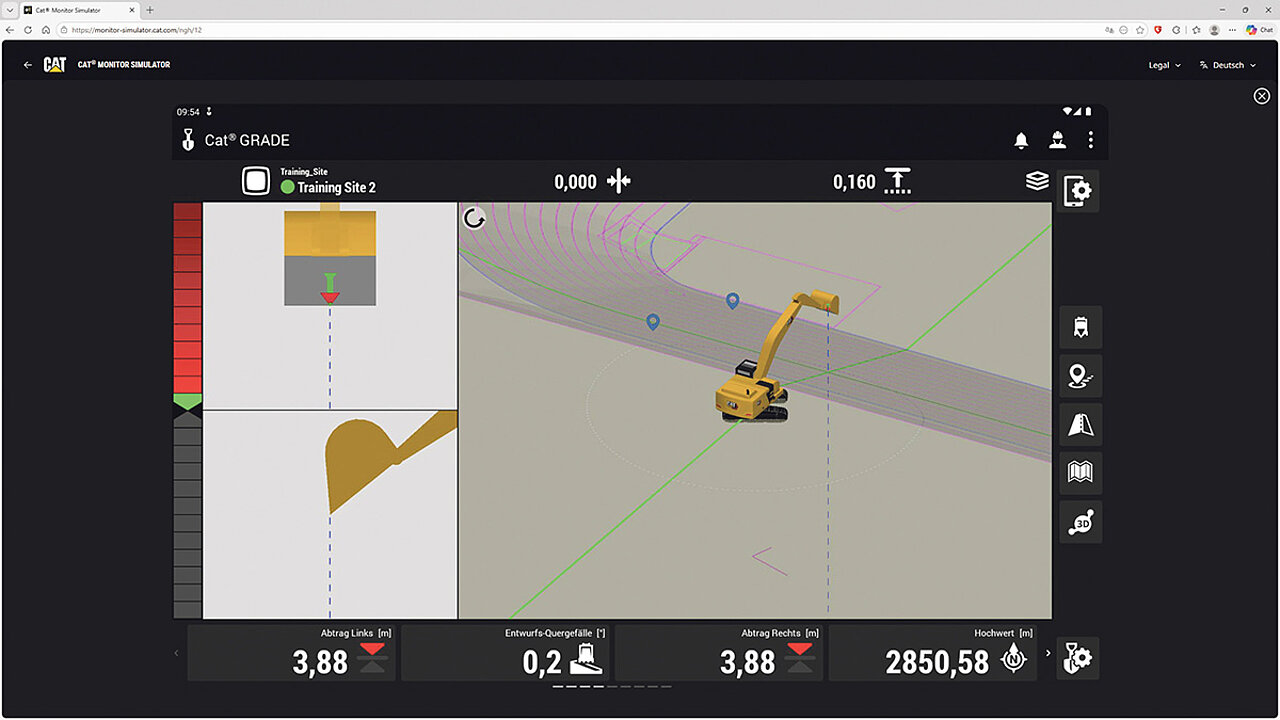The width and height of the screenshot is (1280, 720).
Task: Show next data tiles with right chevron
Action: [1048, 653]
